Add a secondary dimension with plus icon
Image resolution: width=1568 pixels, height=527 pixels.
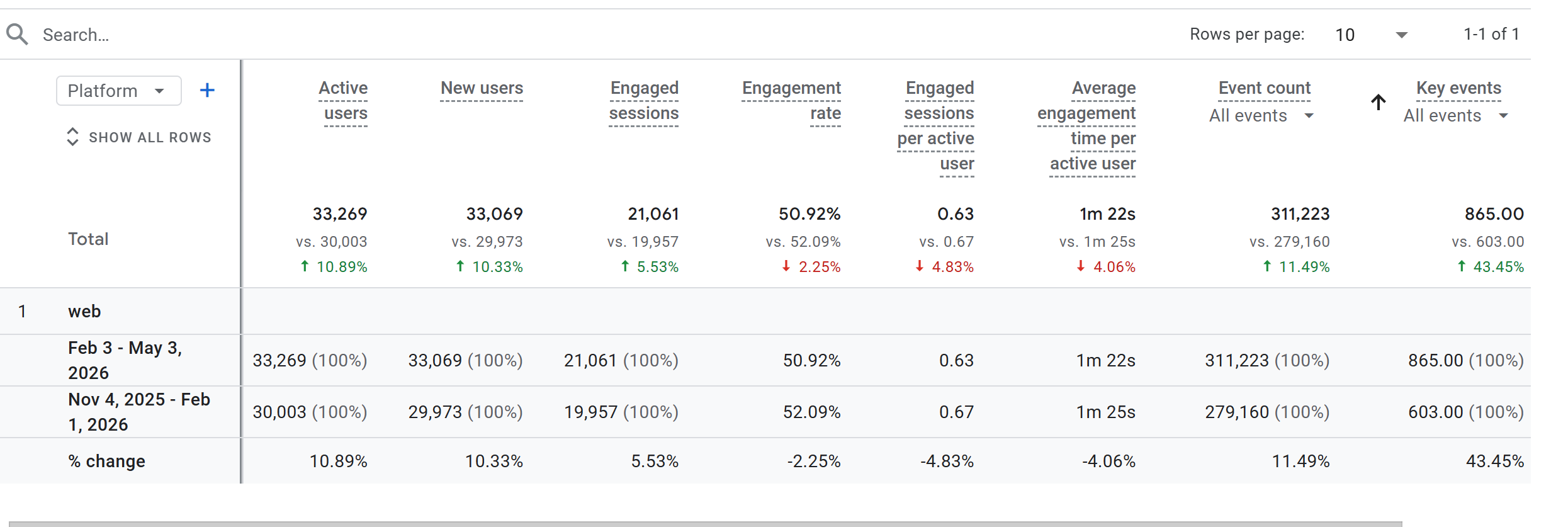[207, 91]
